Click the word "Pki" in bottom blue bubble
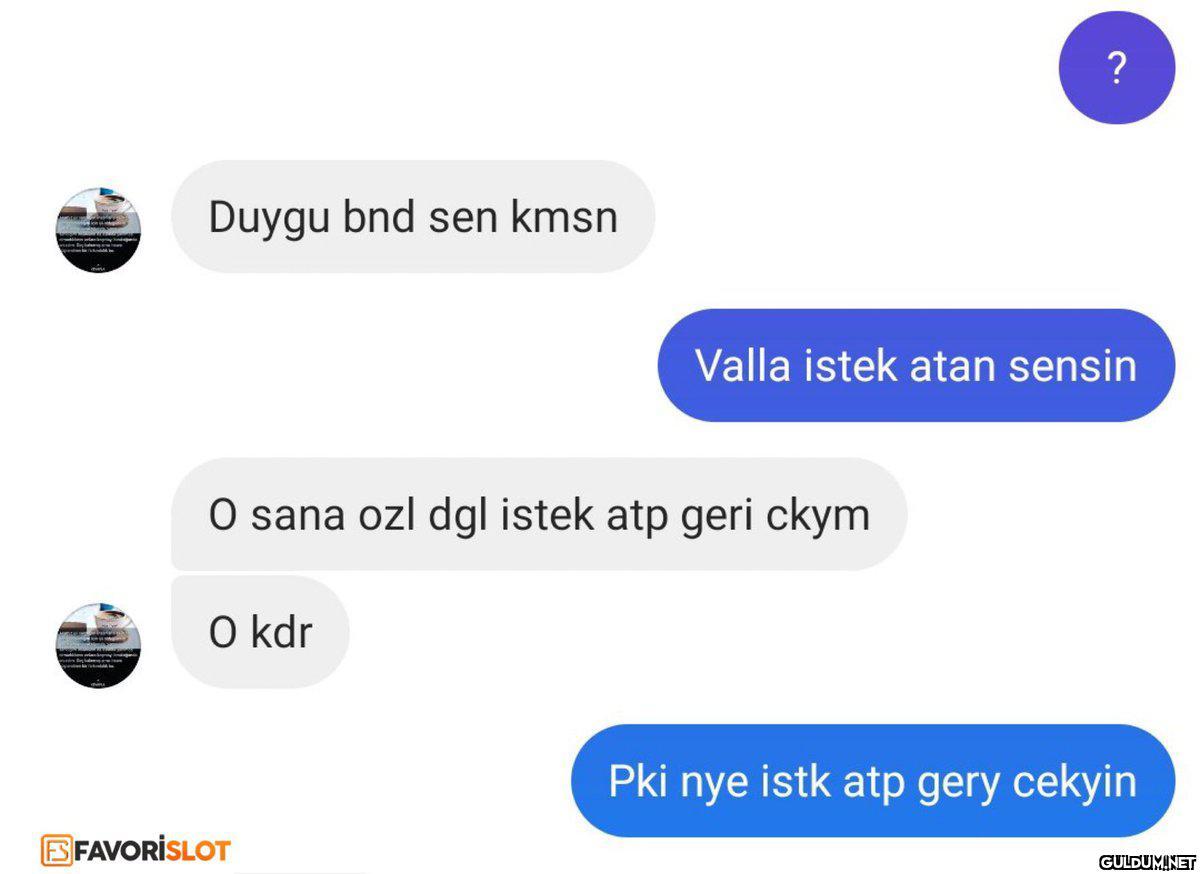1200x874 pixels. tap(638, 780)
